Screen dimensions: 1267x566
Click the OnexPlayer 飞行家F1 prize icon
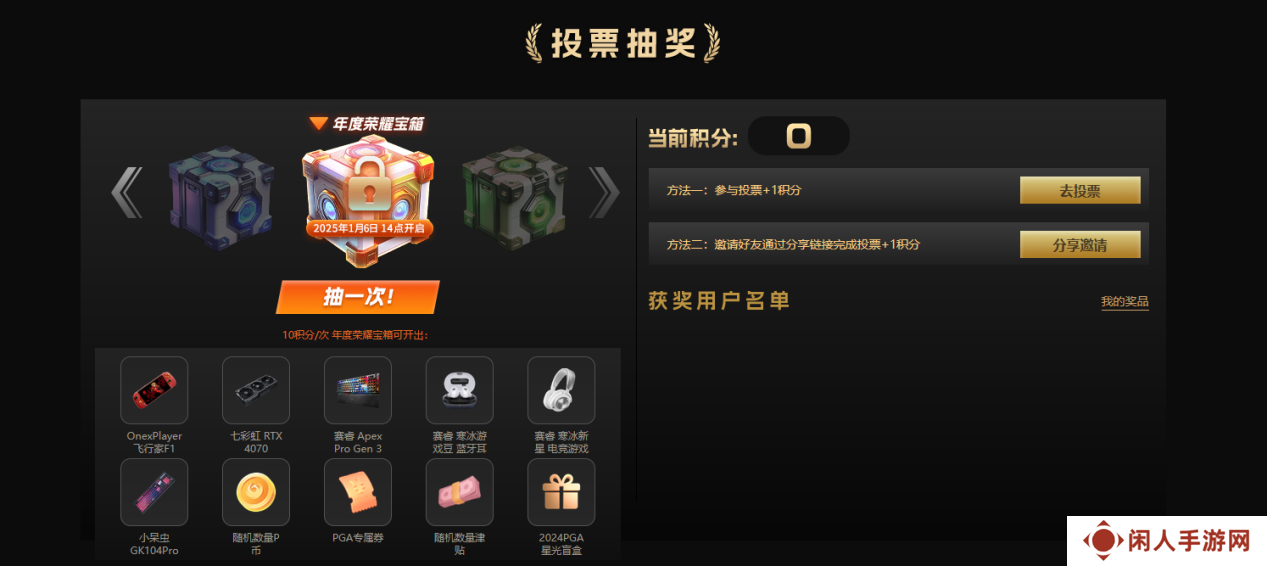[154, 390]
